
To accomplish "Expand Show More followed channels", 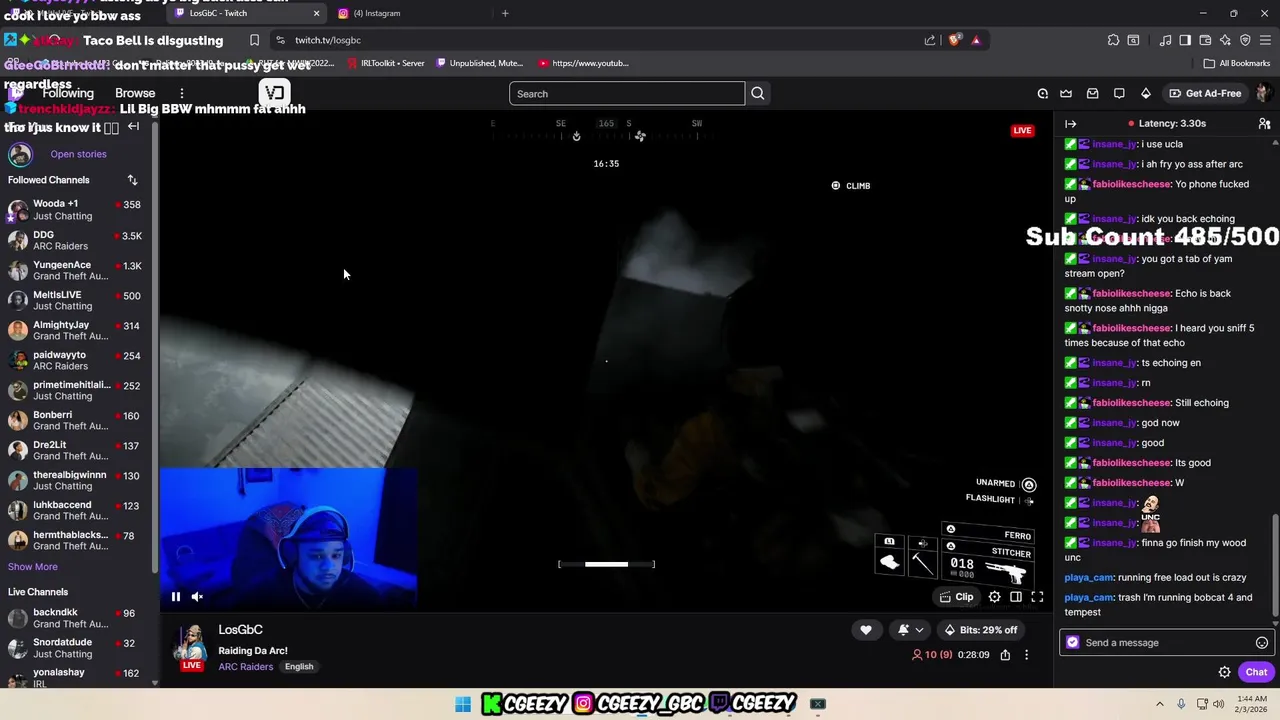I will click(x=33, y=567).
